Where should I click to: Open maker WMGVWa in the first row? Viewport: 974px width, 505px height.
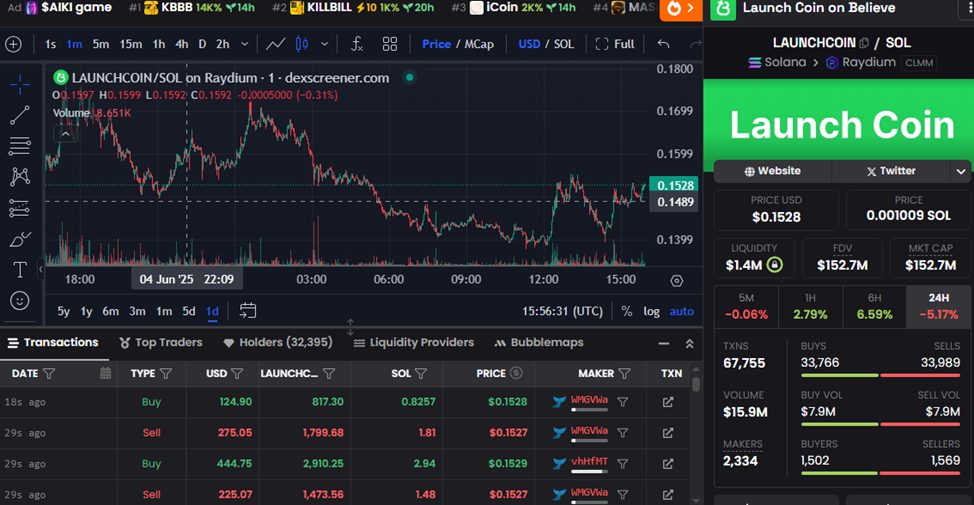589,400
